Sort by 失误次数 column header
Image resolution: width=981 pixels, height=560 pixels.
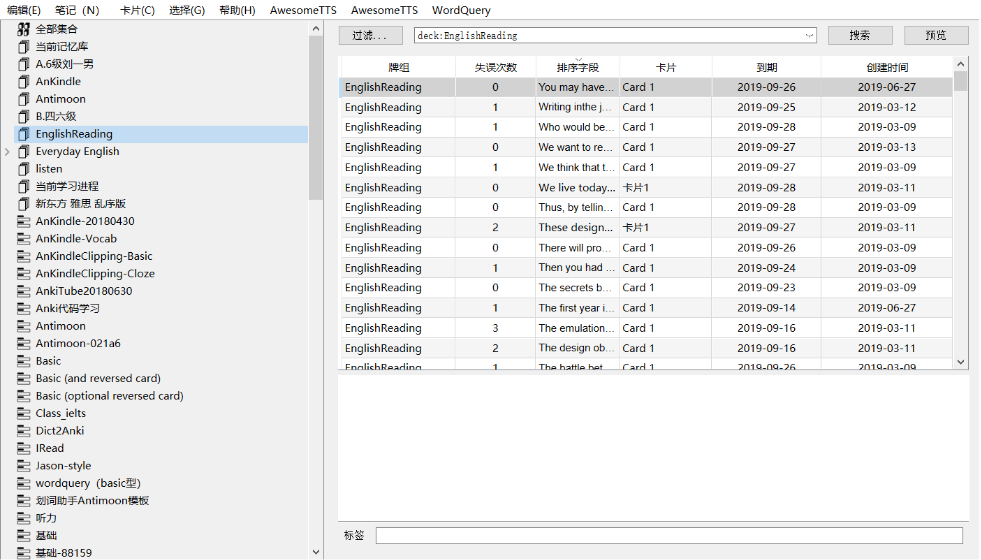(496, 68)
